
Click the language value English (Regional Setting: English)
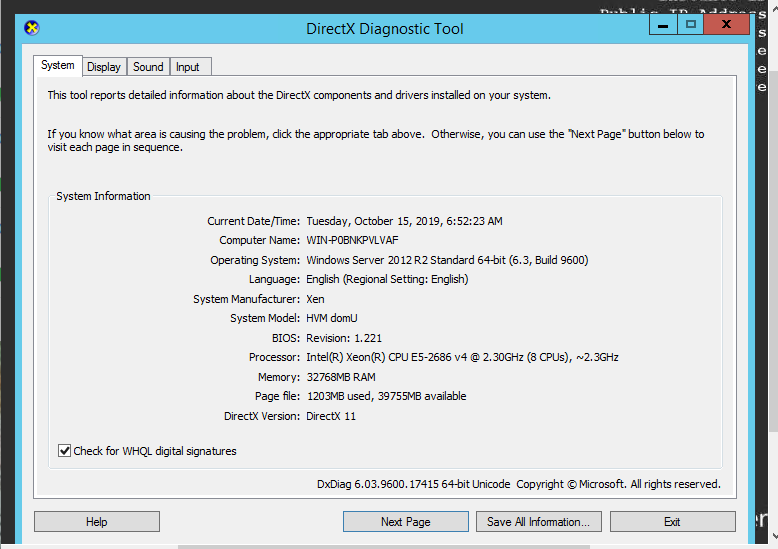(387, 279)
